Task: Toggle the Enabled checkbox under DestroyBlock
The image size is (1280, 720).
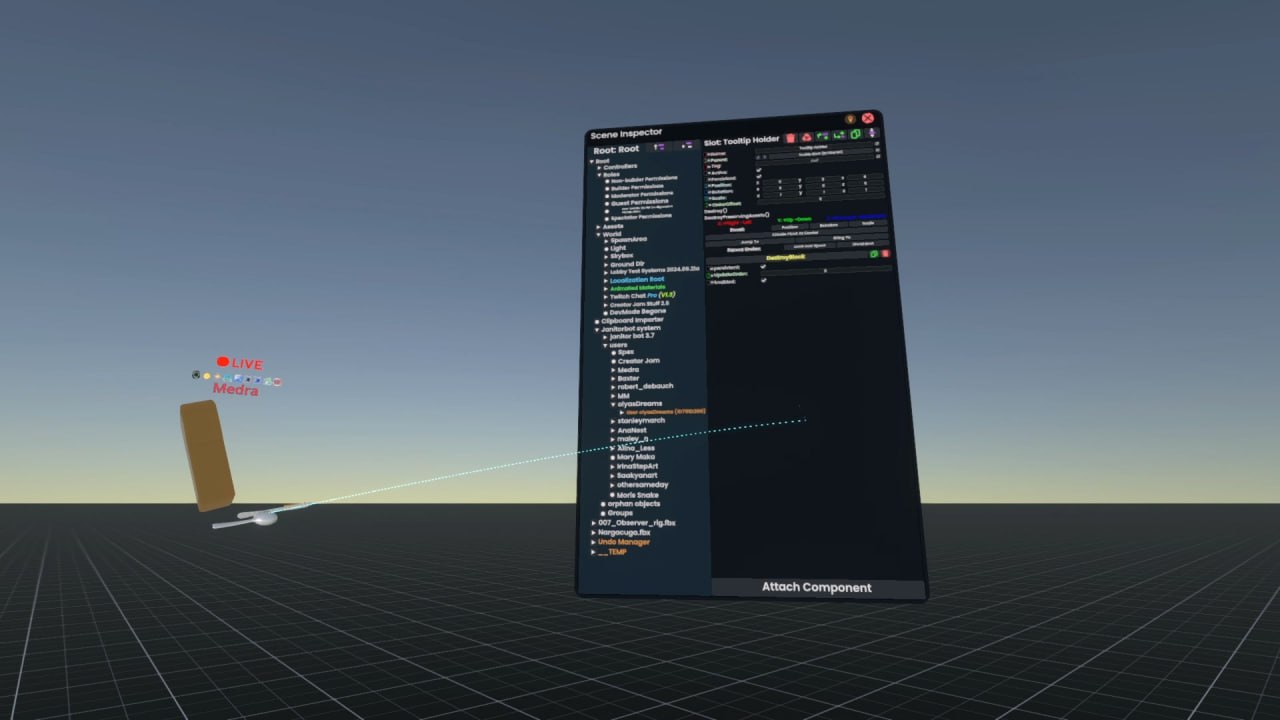Action: point(764,280)
